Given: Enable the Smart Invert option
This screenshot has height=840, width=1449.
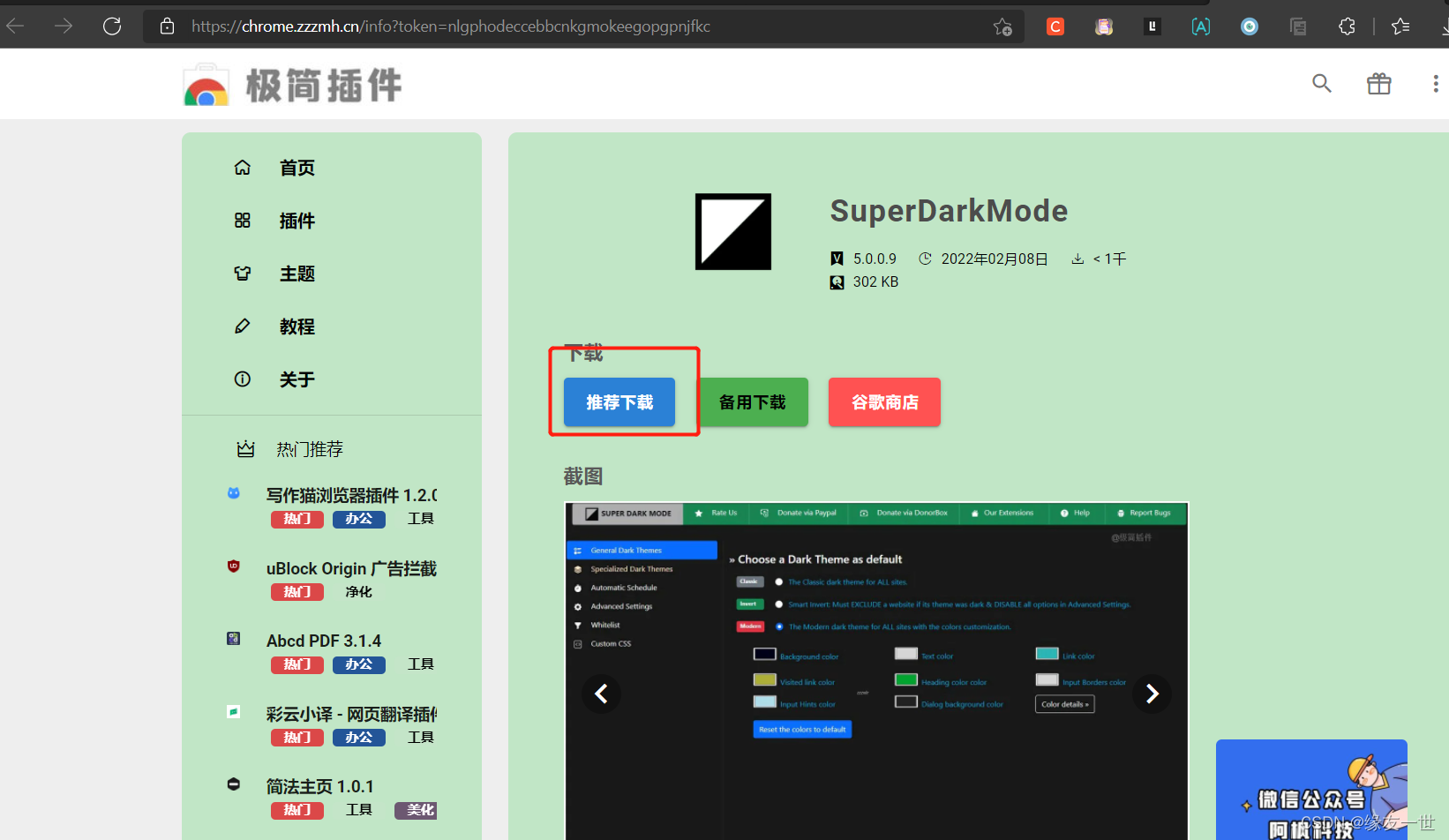Looking at the screenshot, I should click(777, 604).
